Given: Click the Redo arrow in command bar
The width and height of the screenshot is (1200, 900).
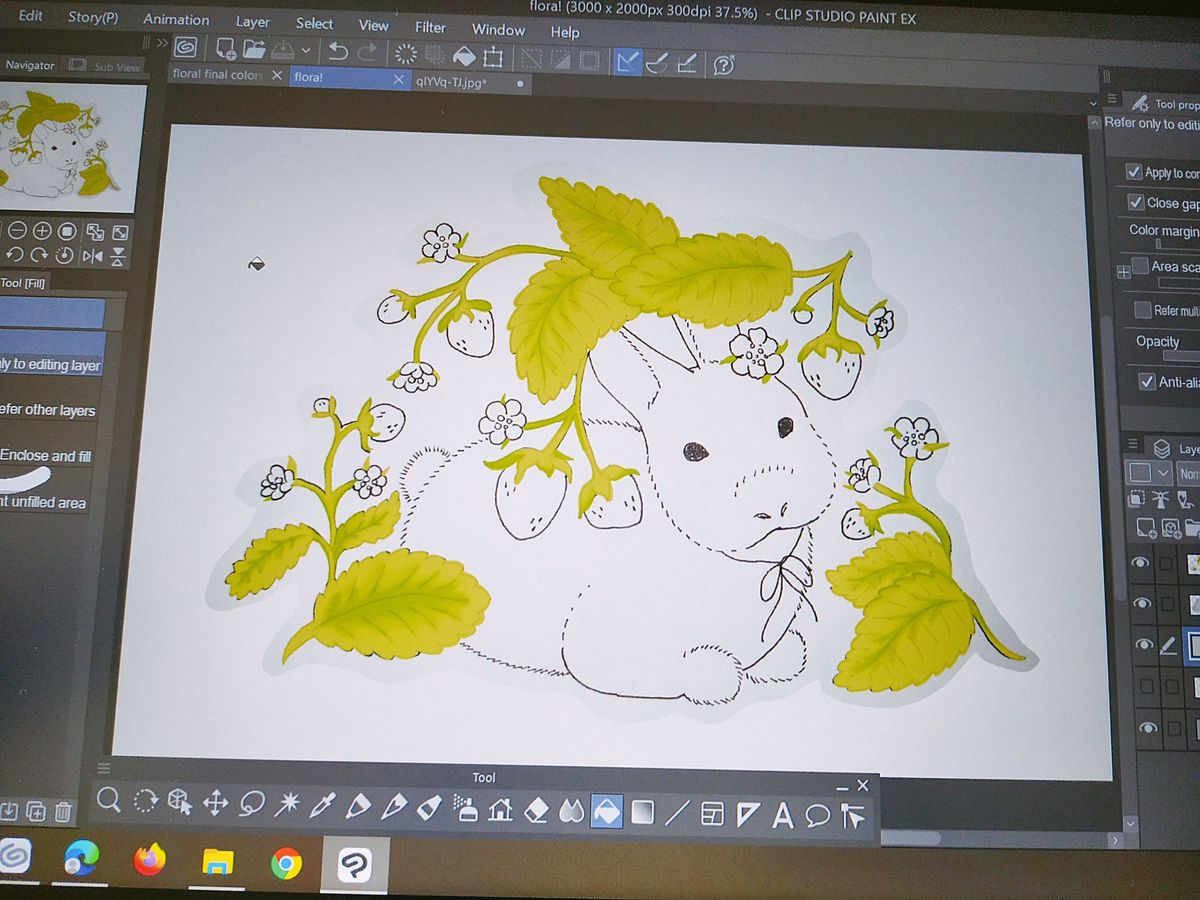Looking at the screenshot, I should [x=368, y=51].
